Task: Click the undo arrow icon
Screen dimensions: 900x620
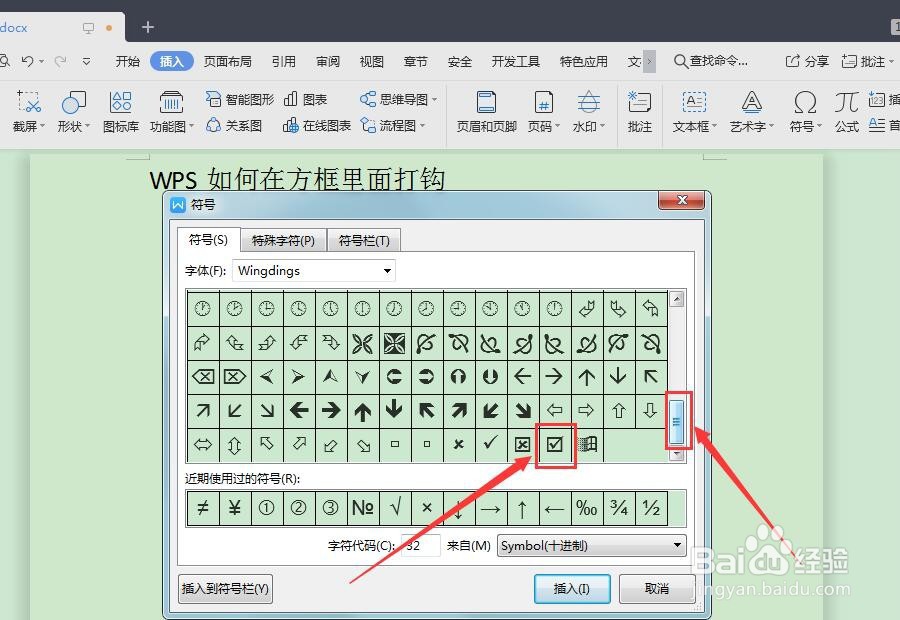Action: 28,61
